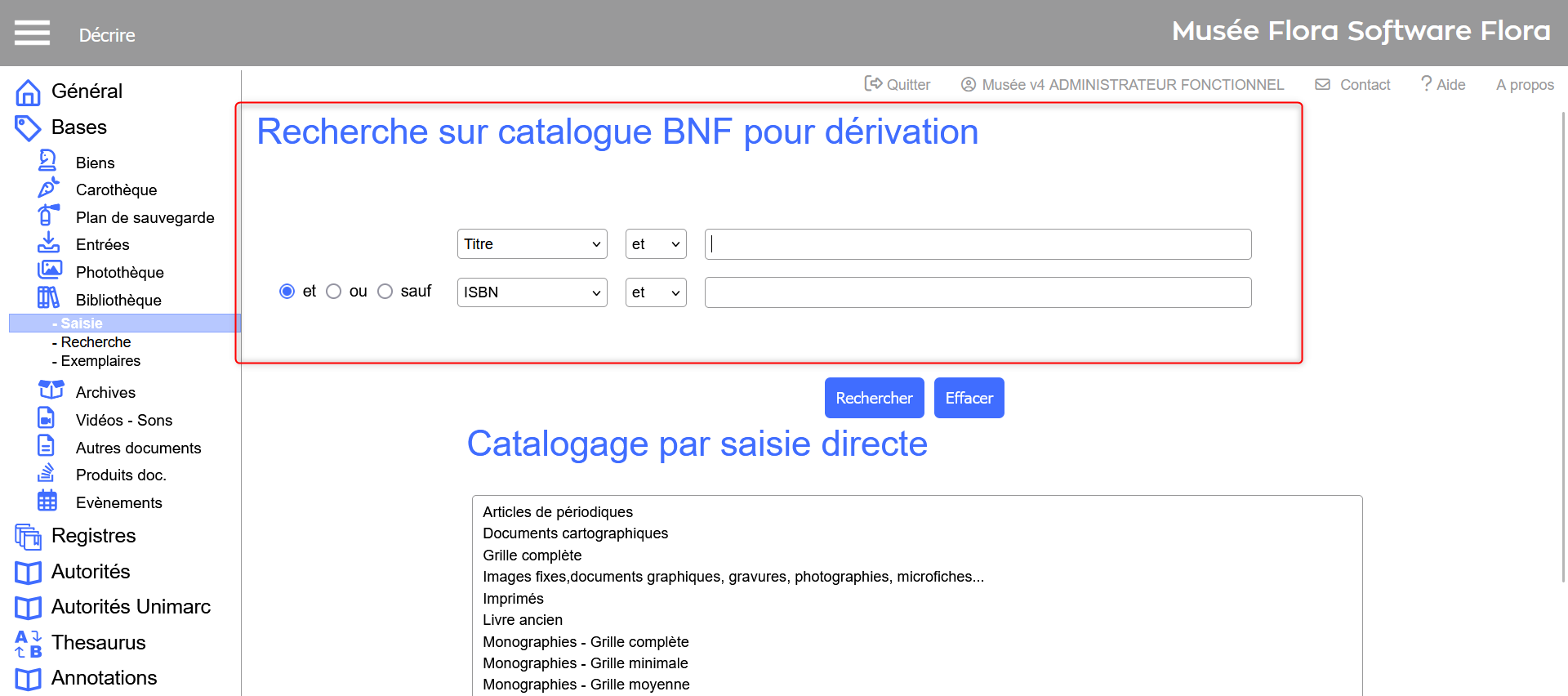The width and height of the screenshot is (1568, 696).
Task: Select the 'ou' radio button
Action: pos(334,292)
